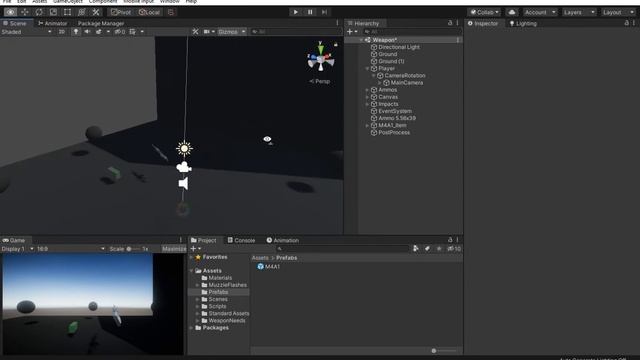Image resolution: width=640 pixels, height=360 pixels.
Task: Toggle hidden packages count in Project
Action: 454,249
